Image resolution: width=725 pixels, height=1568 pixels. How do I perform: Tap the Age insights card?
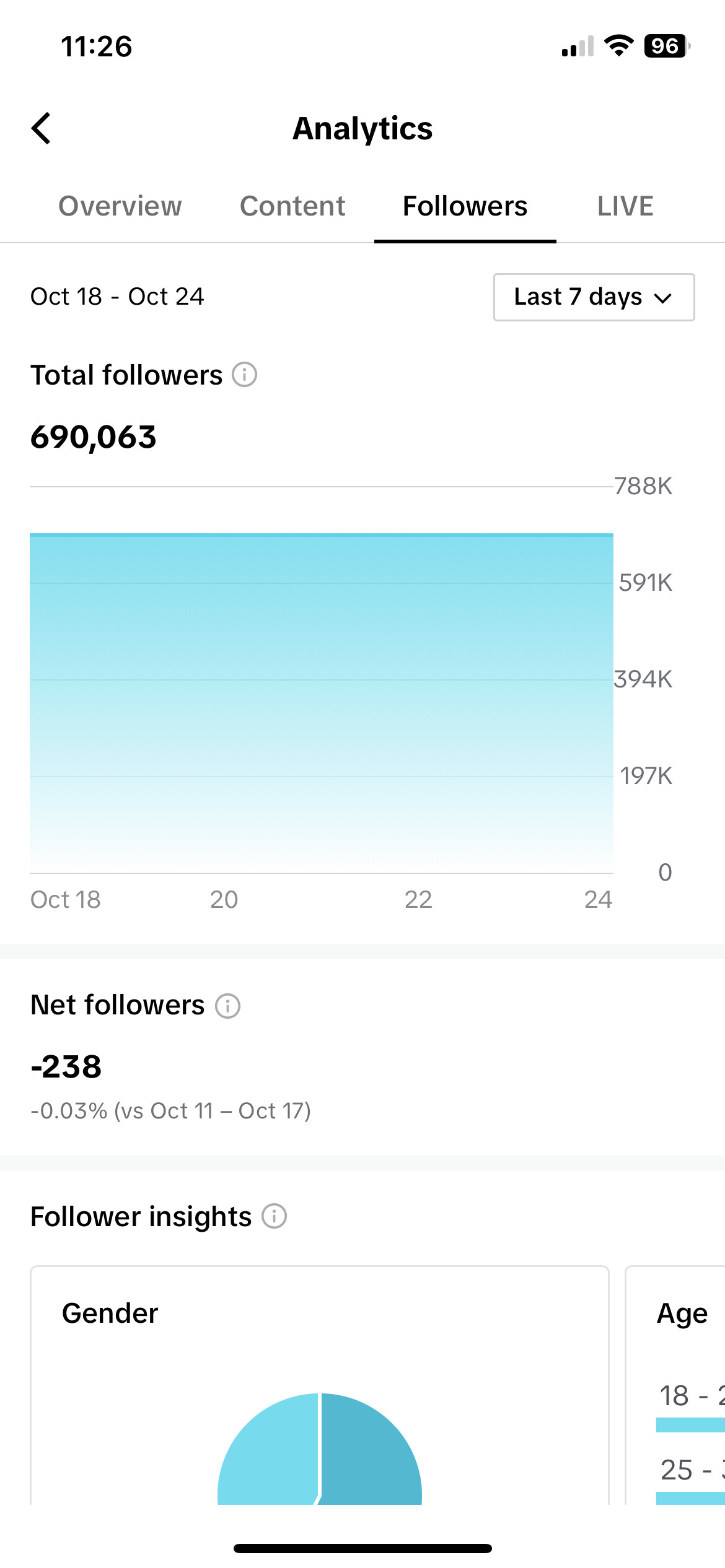(675, 1385)
